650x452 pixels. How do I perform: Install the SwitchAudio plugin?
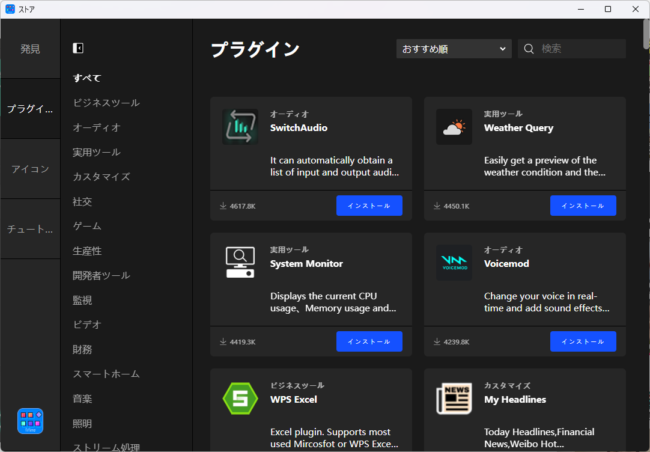click(x=369, y=206)
